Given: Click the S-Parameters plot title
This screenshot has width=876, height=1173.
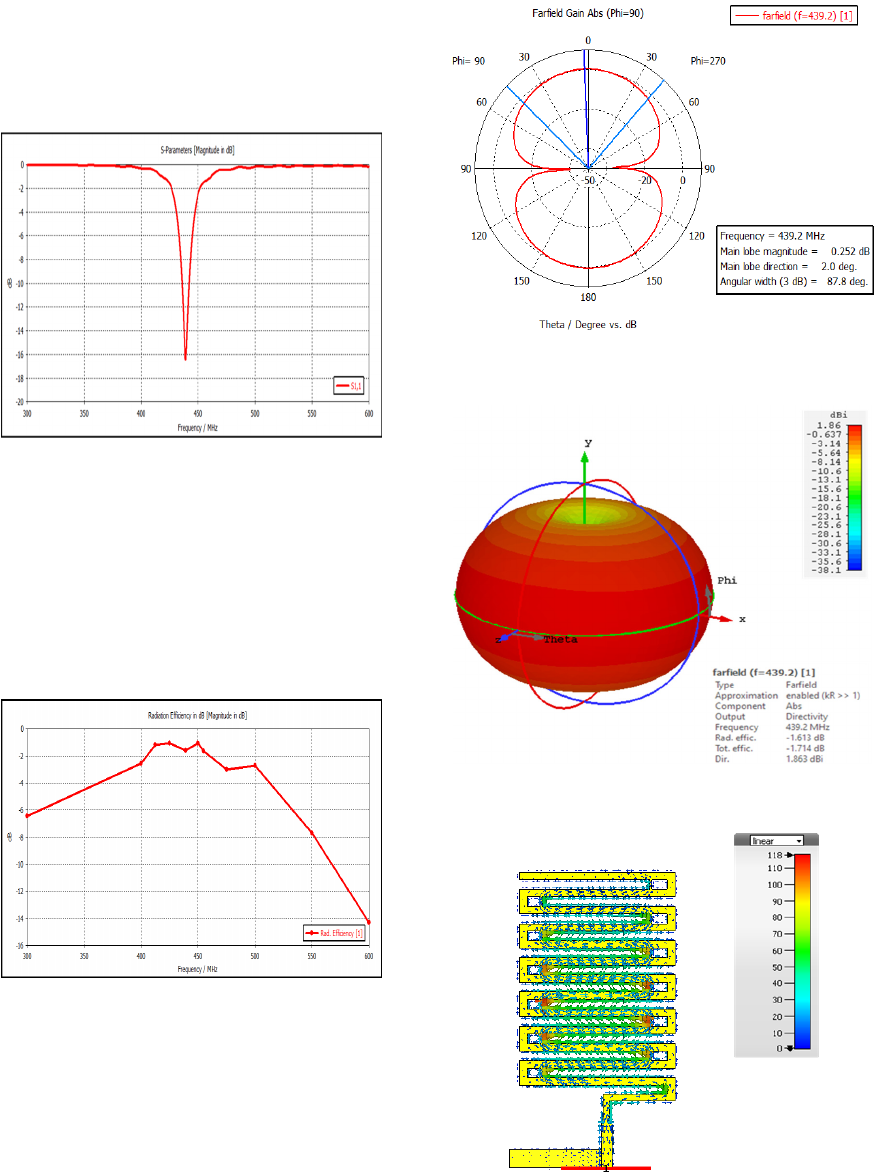Looking at the screenshot, I should [191, 150].
